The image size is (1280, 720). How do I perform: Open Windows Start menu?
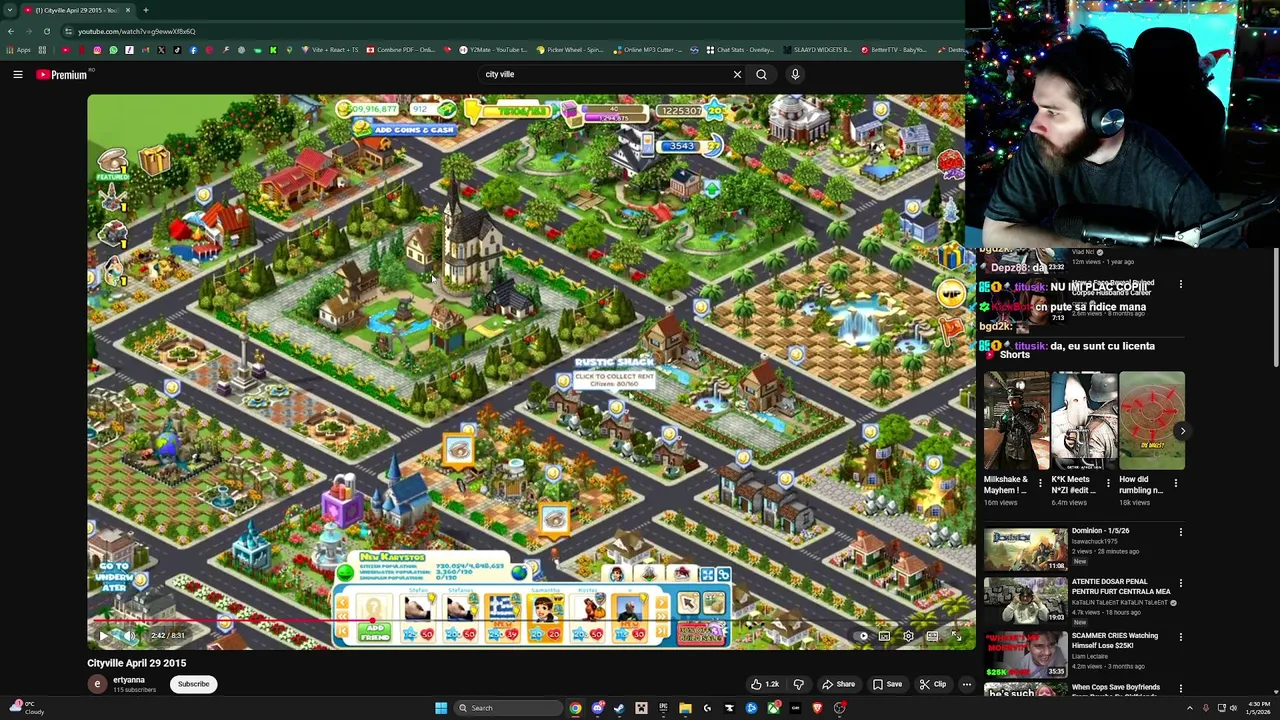click(441, 708)
